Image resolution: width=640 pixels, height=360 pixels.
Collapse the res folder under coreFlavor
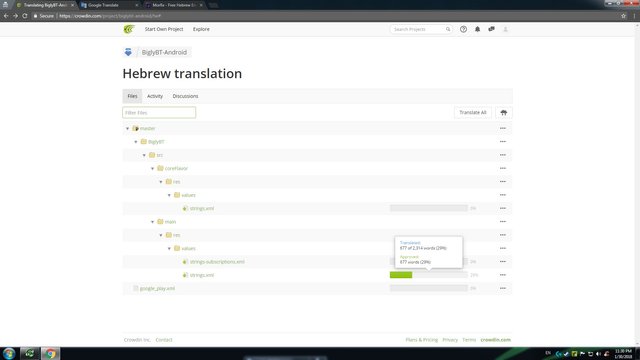click(x=161, y=182)
